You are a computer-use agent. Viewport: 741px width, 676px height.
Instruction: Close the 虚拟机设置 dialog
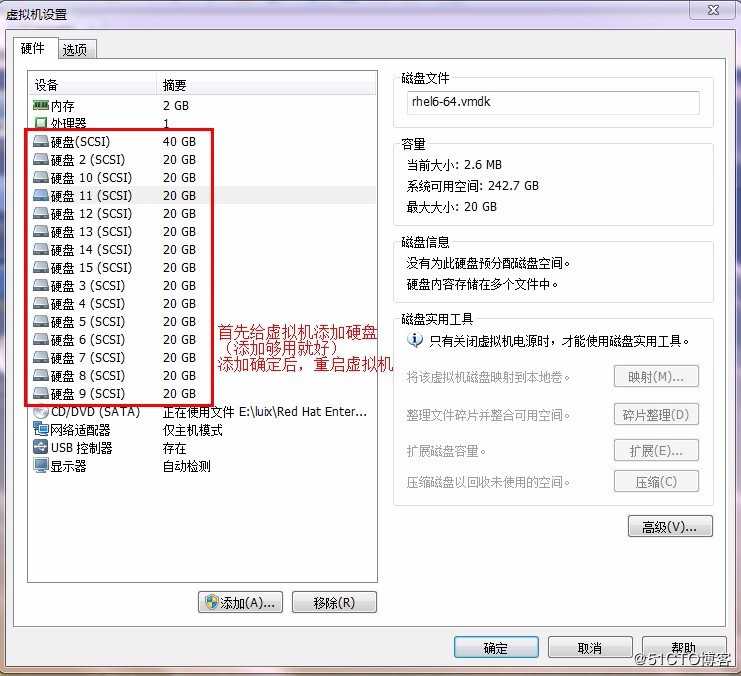click(713, 9)
